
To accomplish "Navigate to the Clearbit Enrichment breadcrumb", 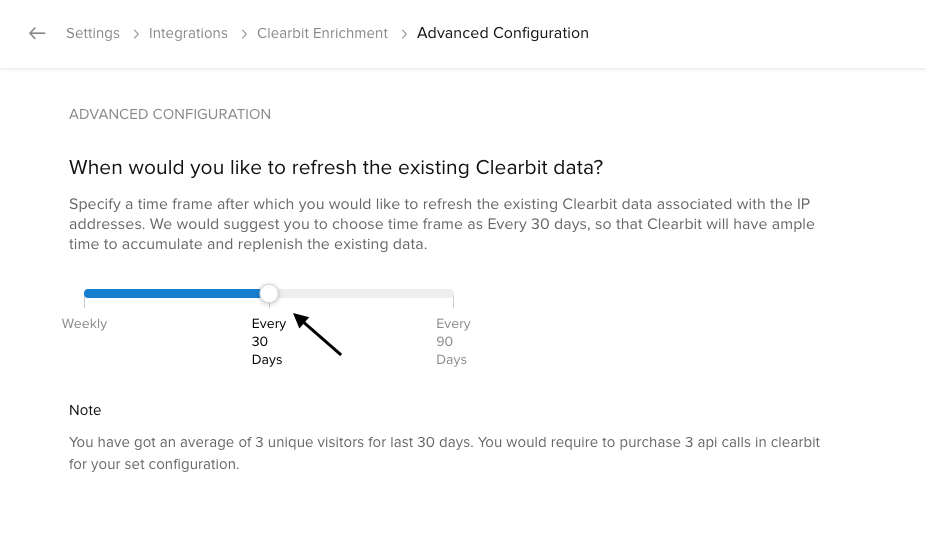I will pos(322,33).
